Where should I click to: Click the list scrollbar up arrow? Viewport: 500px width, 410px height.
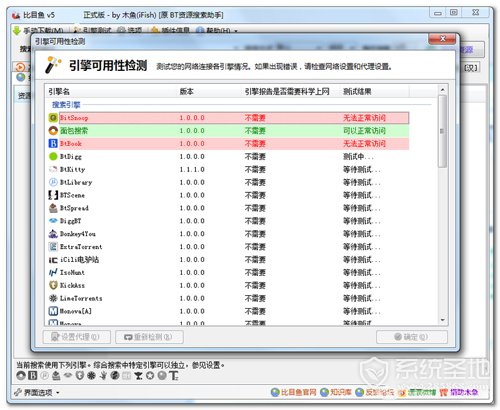pyautogui.click(x=442, y=90)
